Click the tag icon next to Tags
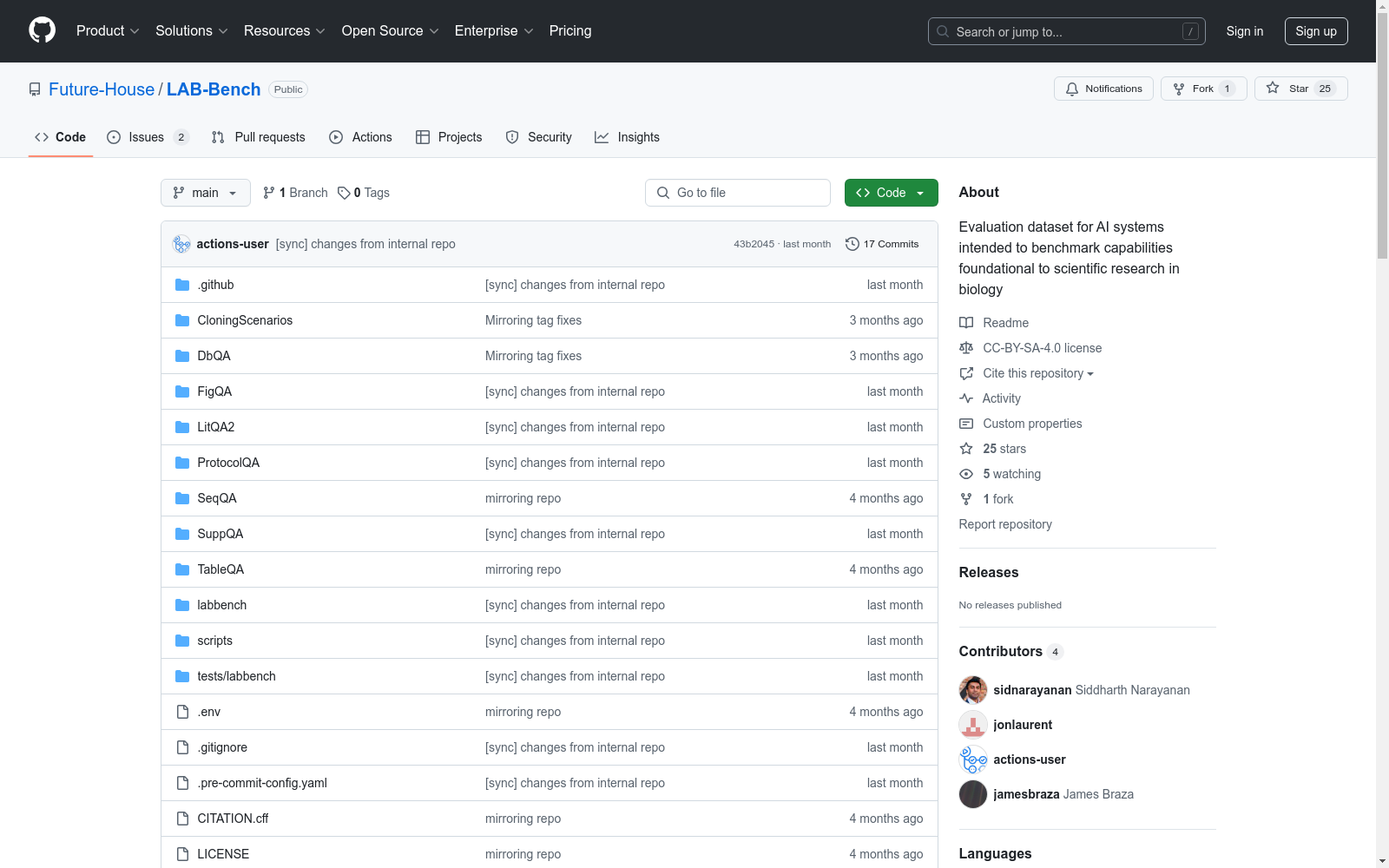Screen dimensions: 1389x868 pyautogui.click(x=344, y=193)
